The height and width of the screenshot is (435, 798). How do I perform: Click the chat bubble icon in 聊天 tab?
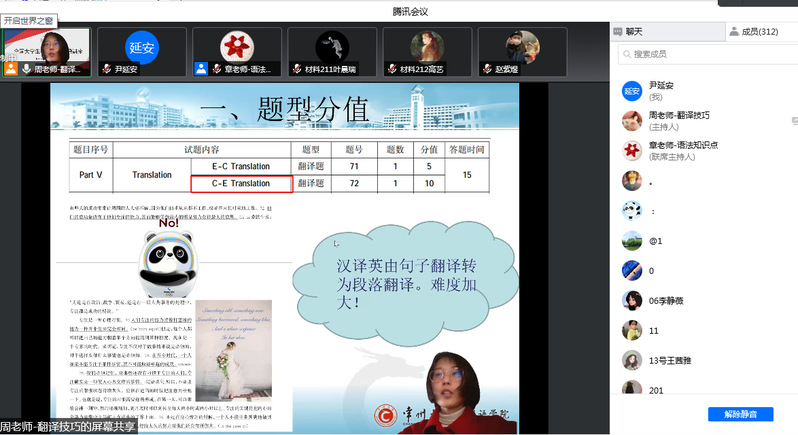[618, 32]
